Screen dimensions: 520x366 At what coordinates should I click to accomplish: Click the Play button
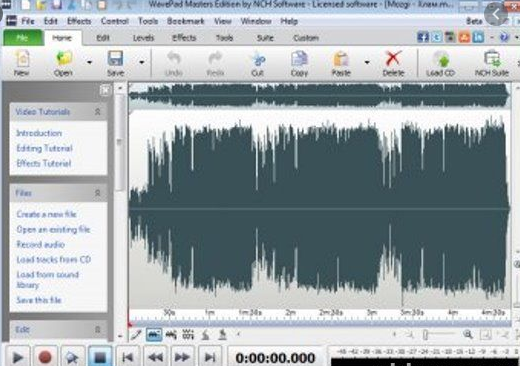[x=17, y=357]
